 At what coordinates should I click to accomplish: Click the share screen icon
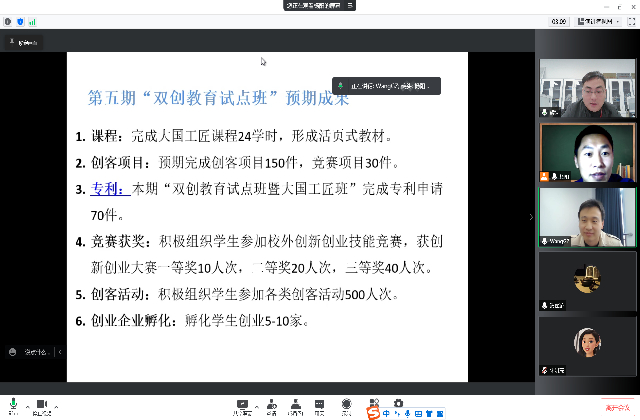(x=243, y=404)
